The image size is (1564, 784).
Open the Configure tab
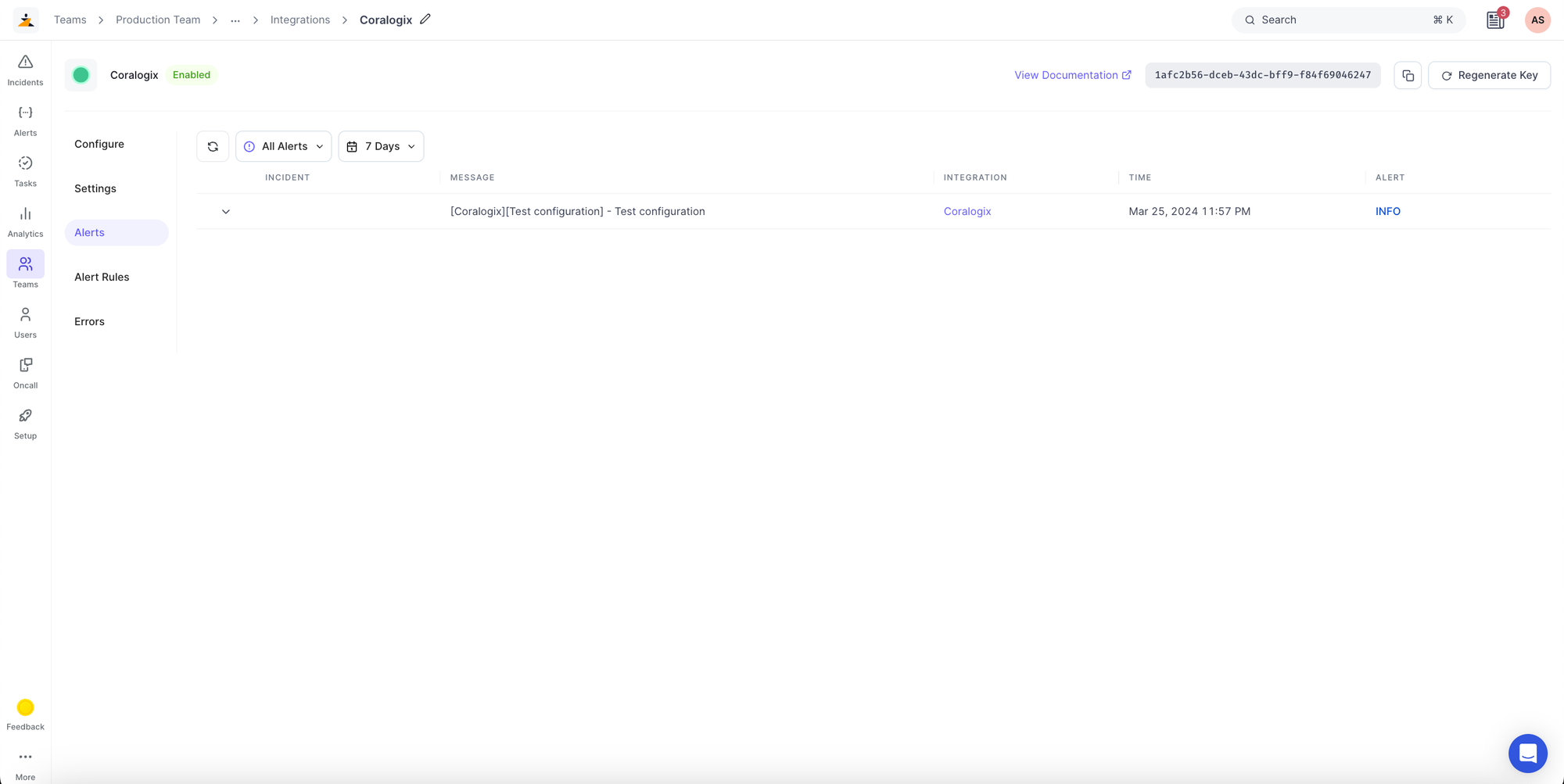(99, 144)
